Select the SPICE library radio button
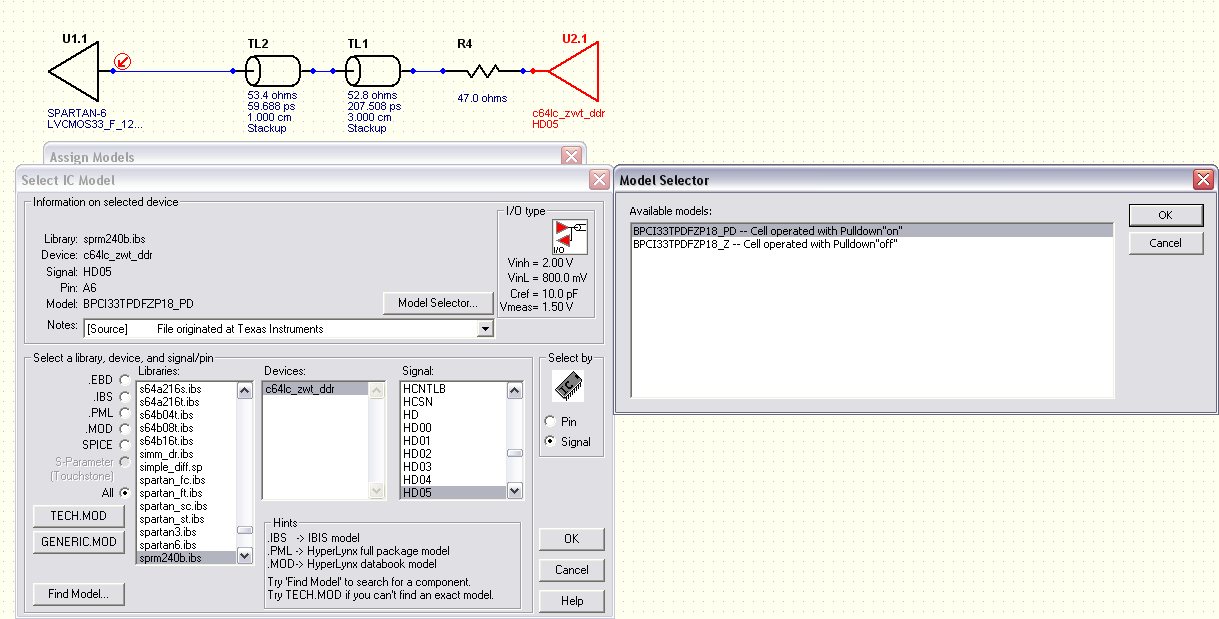Viewport: 1219px width, 619px height. tap(124, 444)
